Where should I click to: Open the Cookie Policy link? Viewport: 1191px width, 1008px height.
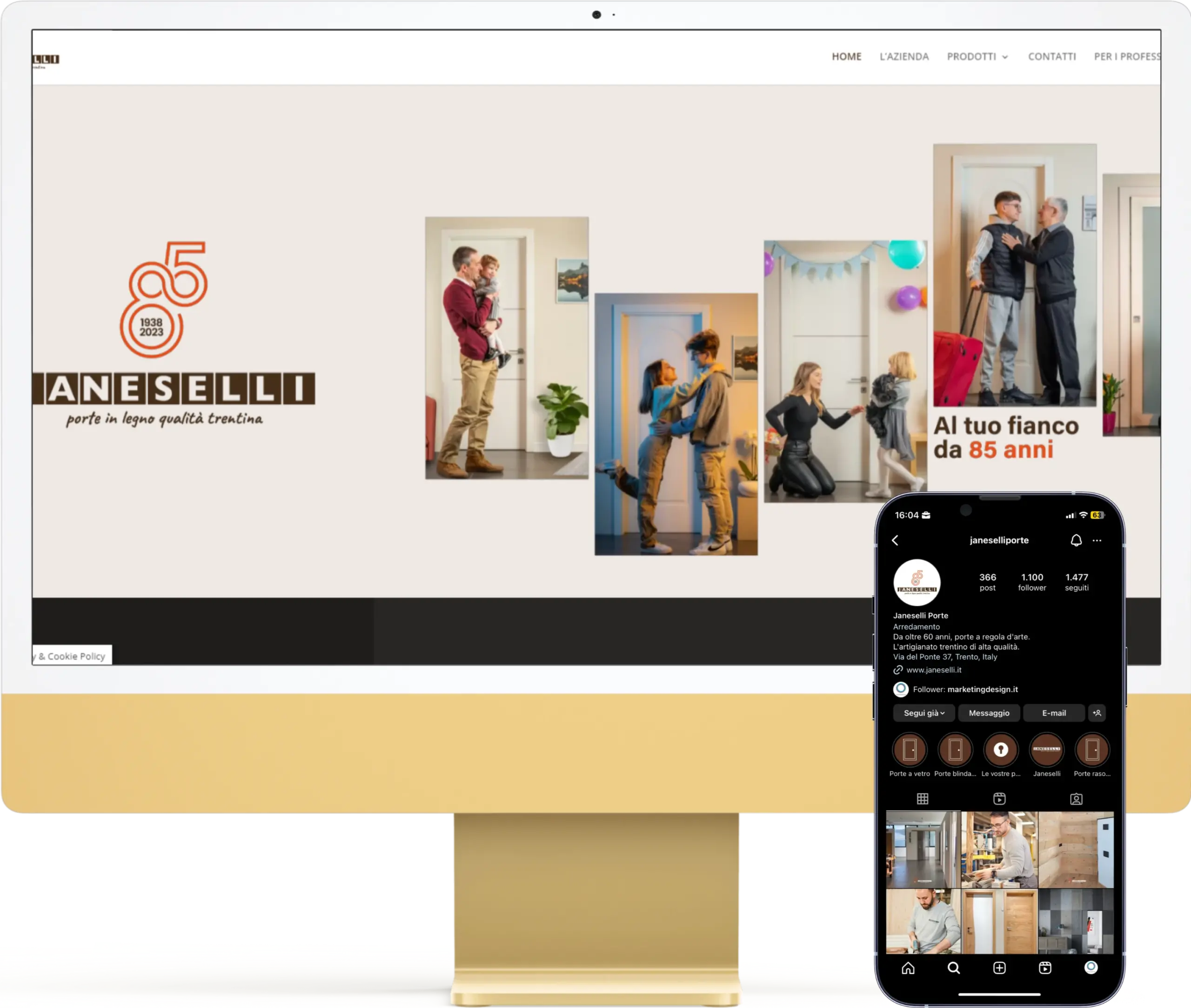(x=72, y=655)
